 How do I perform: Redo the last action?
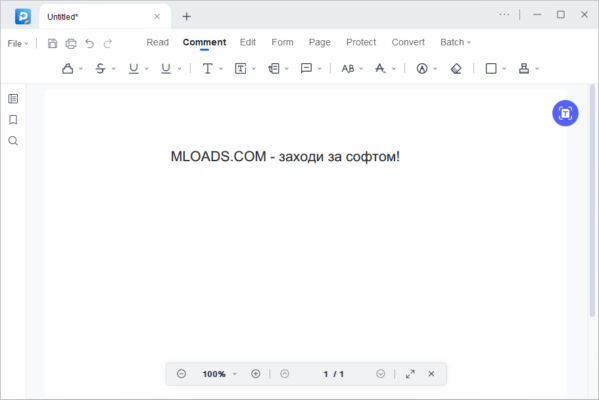(x=108, y=44)
